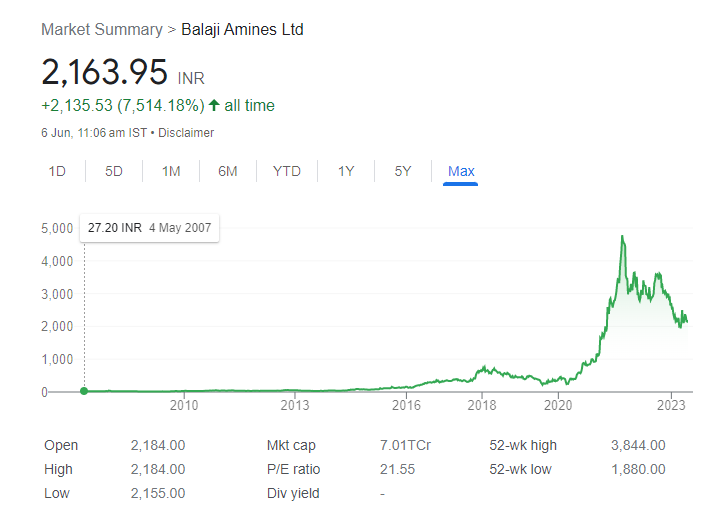Show the 1M chart range
This screenshot has width=725, height=513.
click(x=171, y=171)
